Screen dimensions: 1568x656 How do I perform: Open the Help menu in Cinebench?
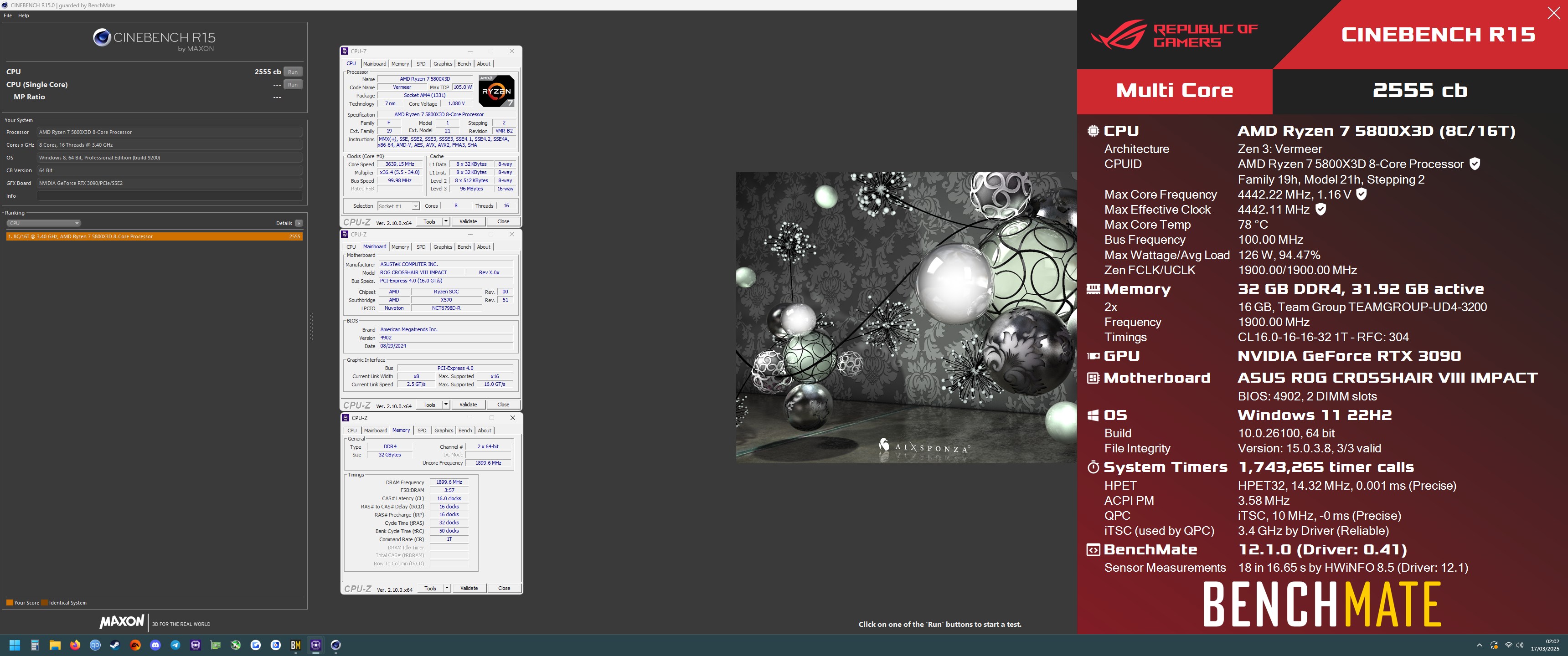(24, 16)
